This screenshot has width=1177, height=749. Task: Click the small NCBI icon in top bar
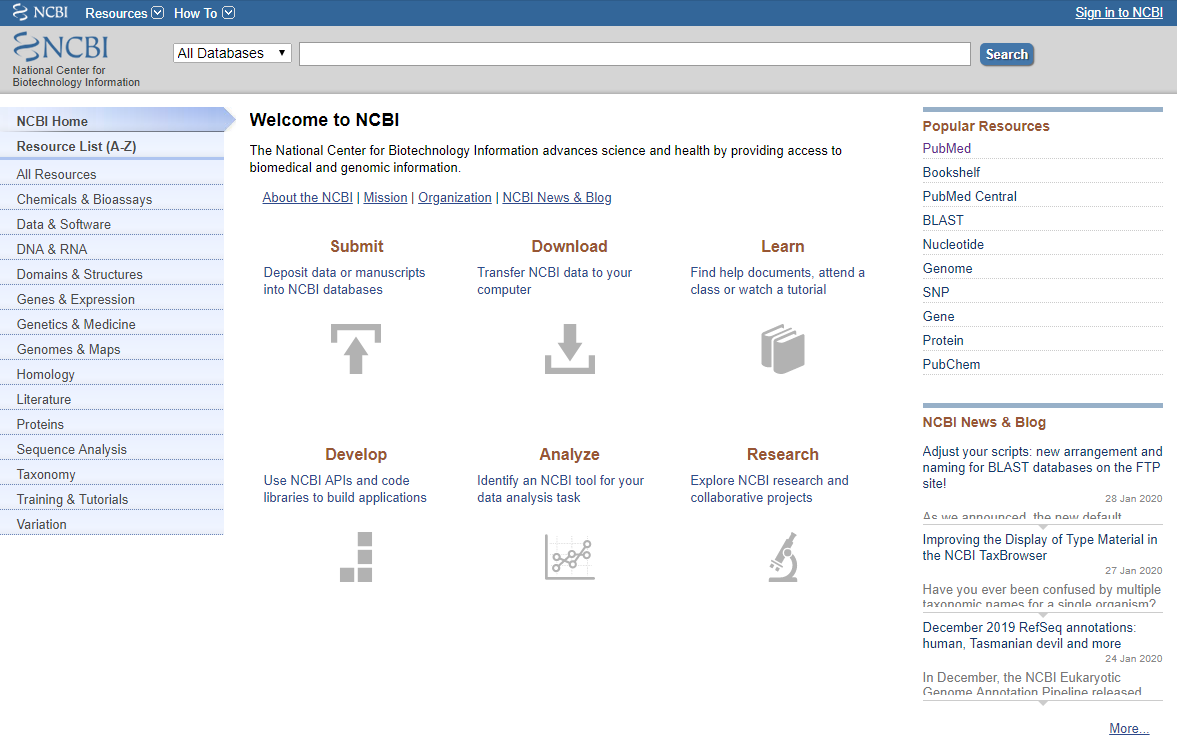[x=40, y=12]
